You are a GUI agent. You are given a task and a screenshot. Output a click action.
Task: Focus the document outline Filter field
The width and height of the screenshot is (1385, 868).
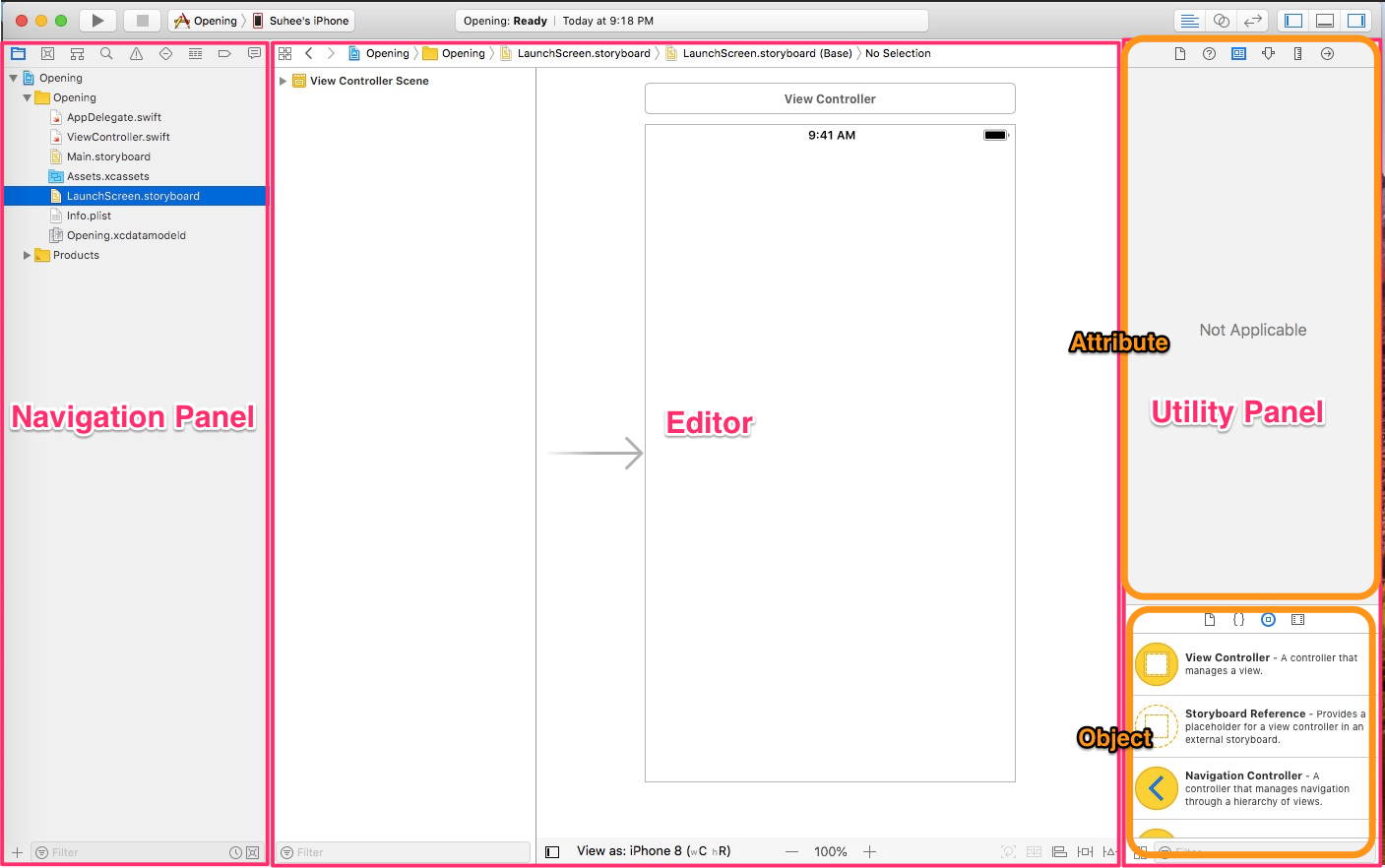pos(404,852)
